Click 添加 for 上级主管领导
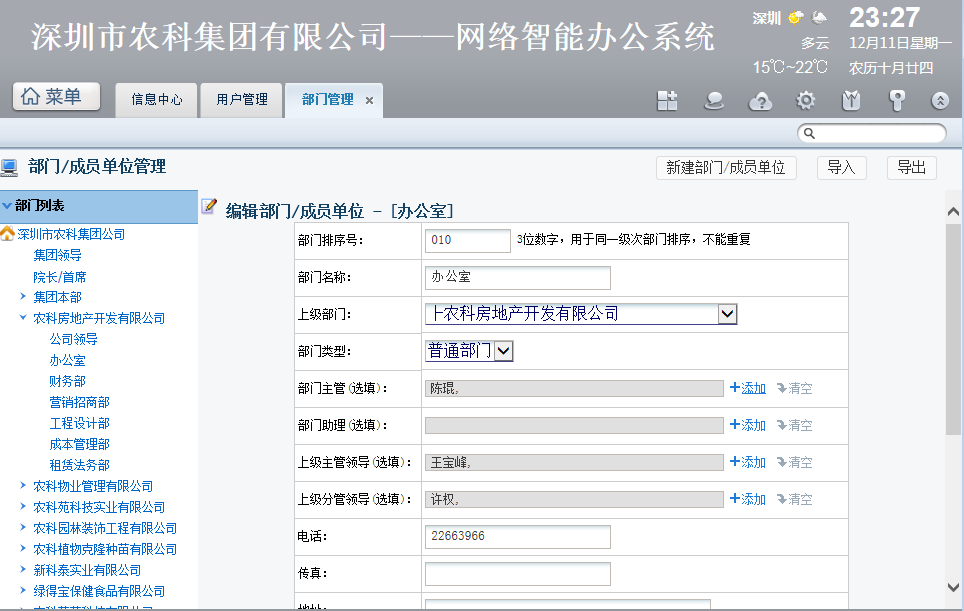 (x=748, y=462)
